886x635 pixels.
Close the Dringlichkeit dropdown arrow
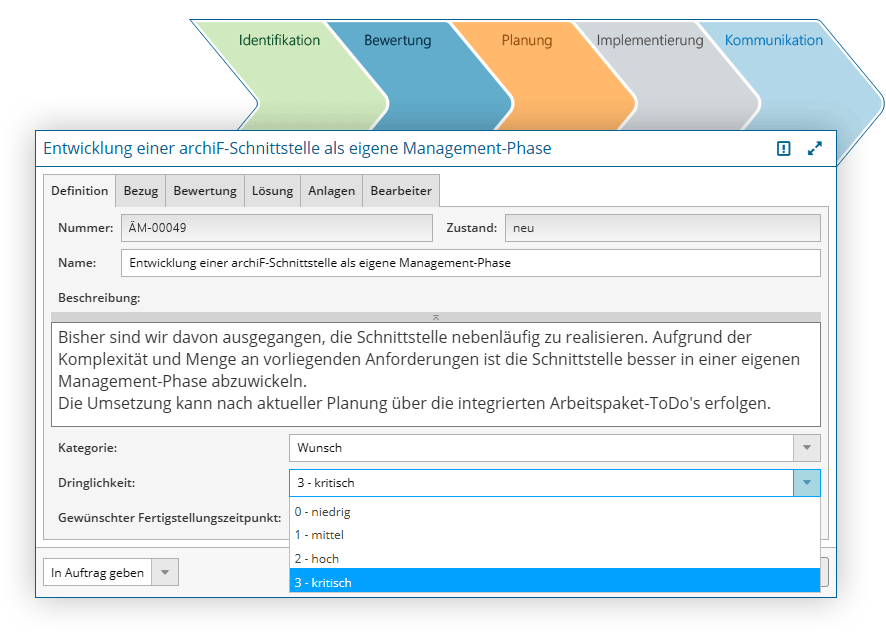point(807,483)
